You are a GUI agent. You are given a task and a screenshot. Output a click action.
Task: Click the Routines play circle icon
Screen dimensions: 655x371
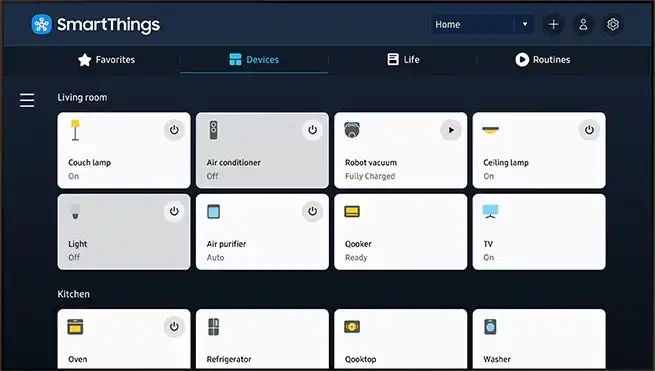tap(522, 60)
